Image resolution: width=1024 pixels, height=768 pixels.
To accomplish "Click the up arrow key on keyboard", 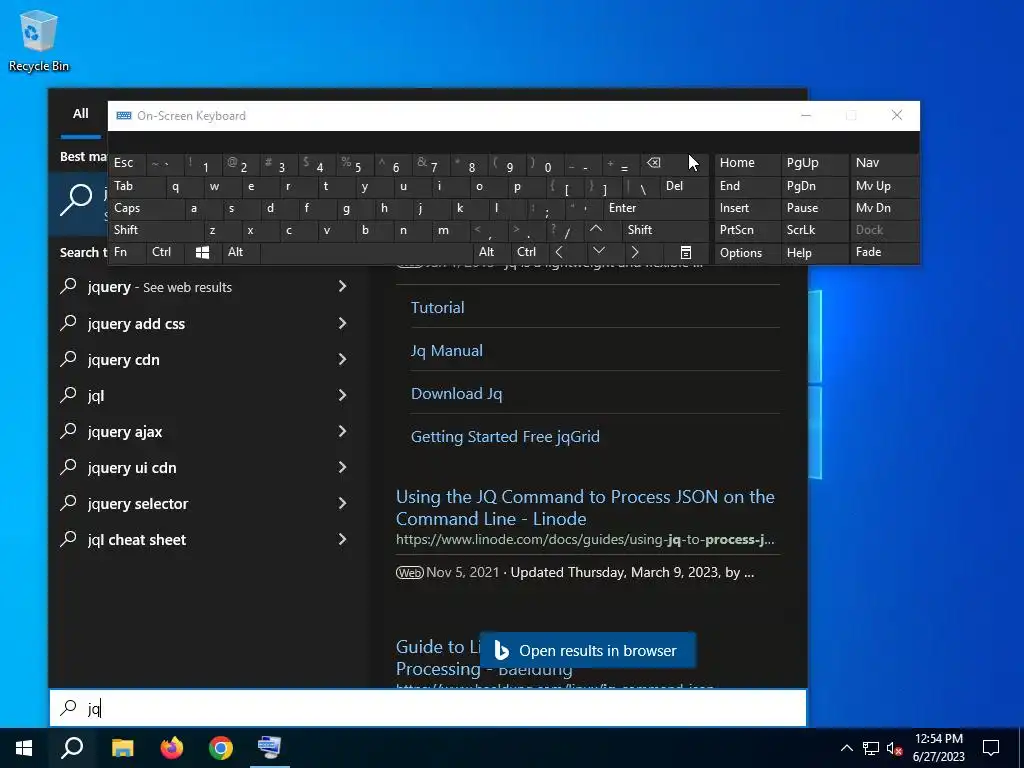I will click(596, 229).
